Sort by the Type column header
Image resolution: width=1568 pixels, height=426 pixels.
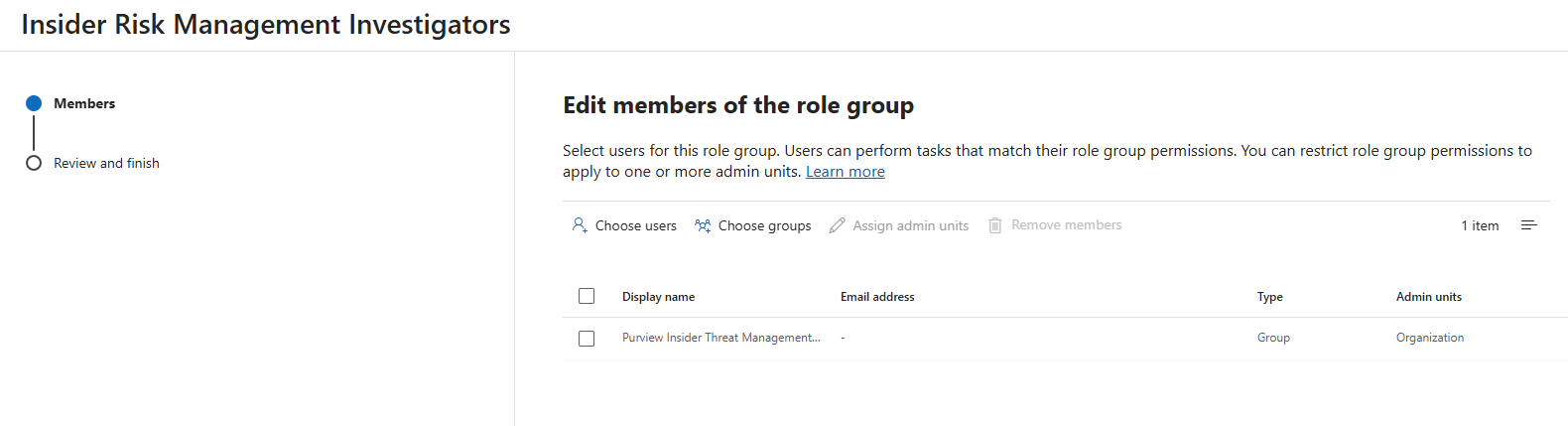1269,297
